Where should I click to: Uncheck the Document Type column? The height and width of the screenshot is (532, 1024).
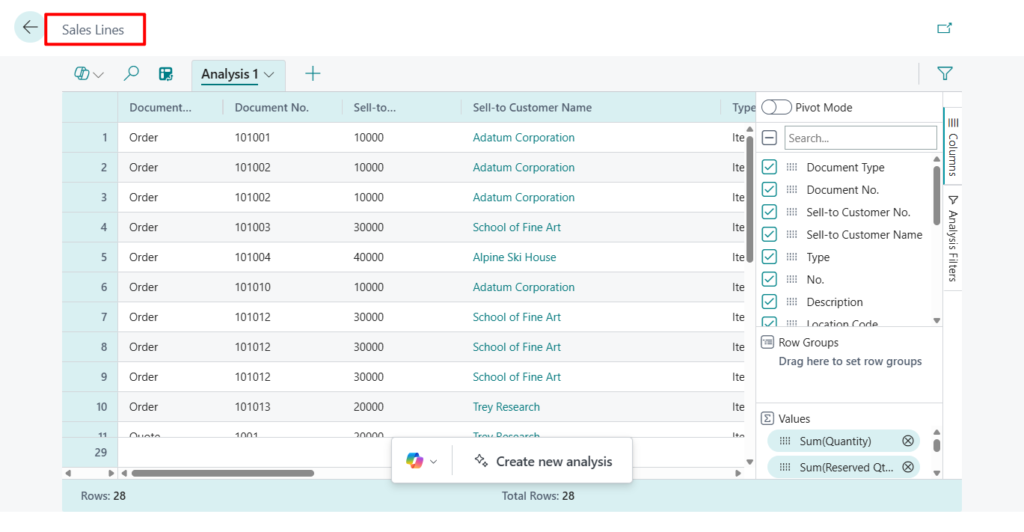point(769,167)
